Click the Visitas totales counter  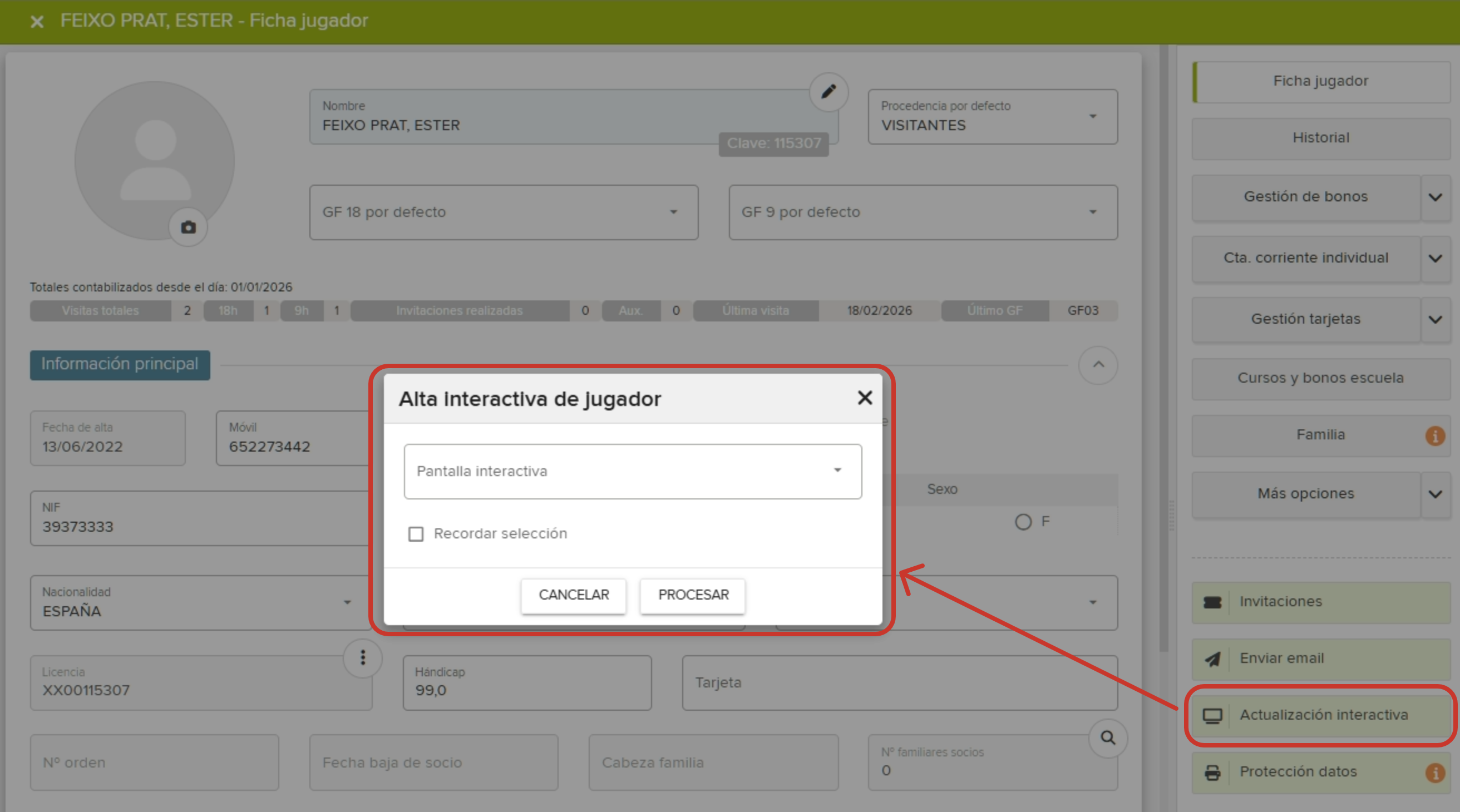click(116, 311)
